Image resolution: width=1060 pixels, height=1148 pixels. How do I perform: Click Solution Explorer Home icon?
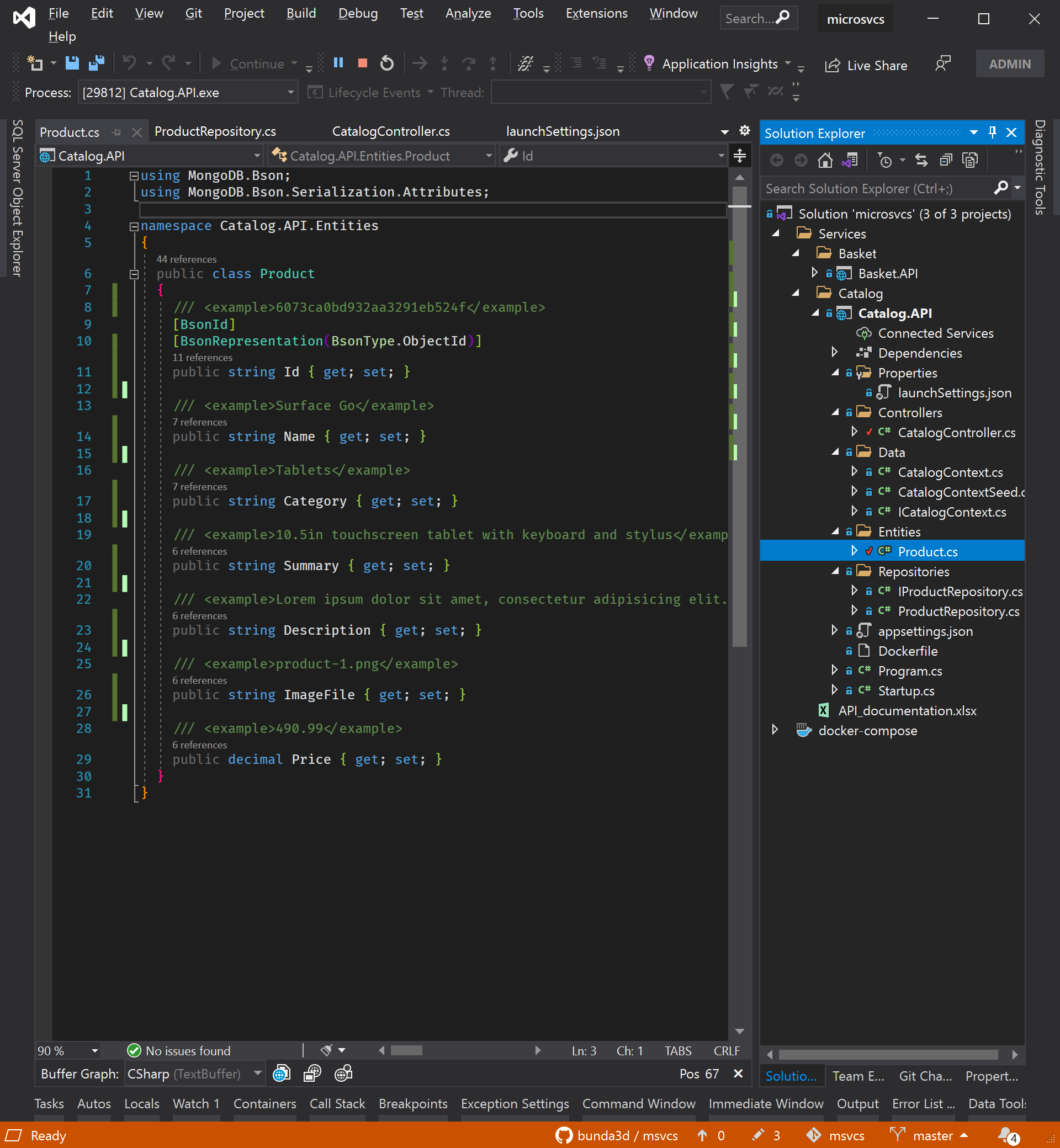(825, 160)
